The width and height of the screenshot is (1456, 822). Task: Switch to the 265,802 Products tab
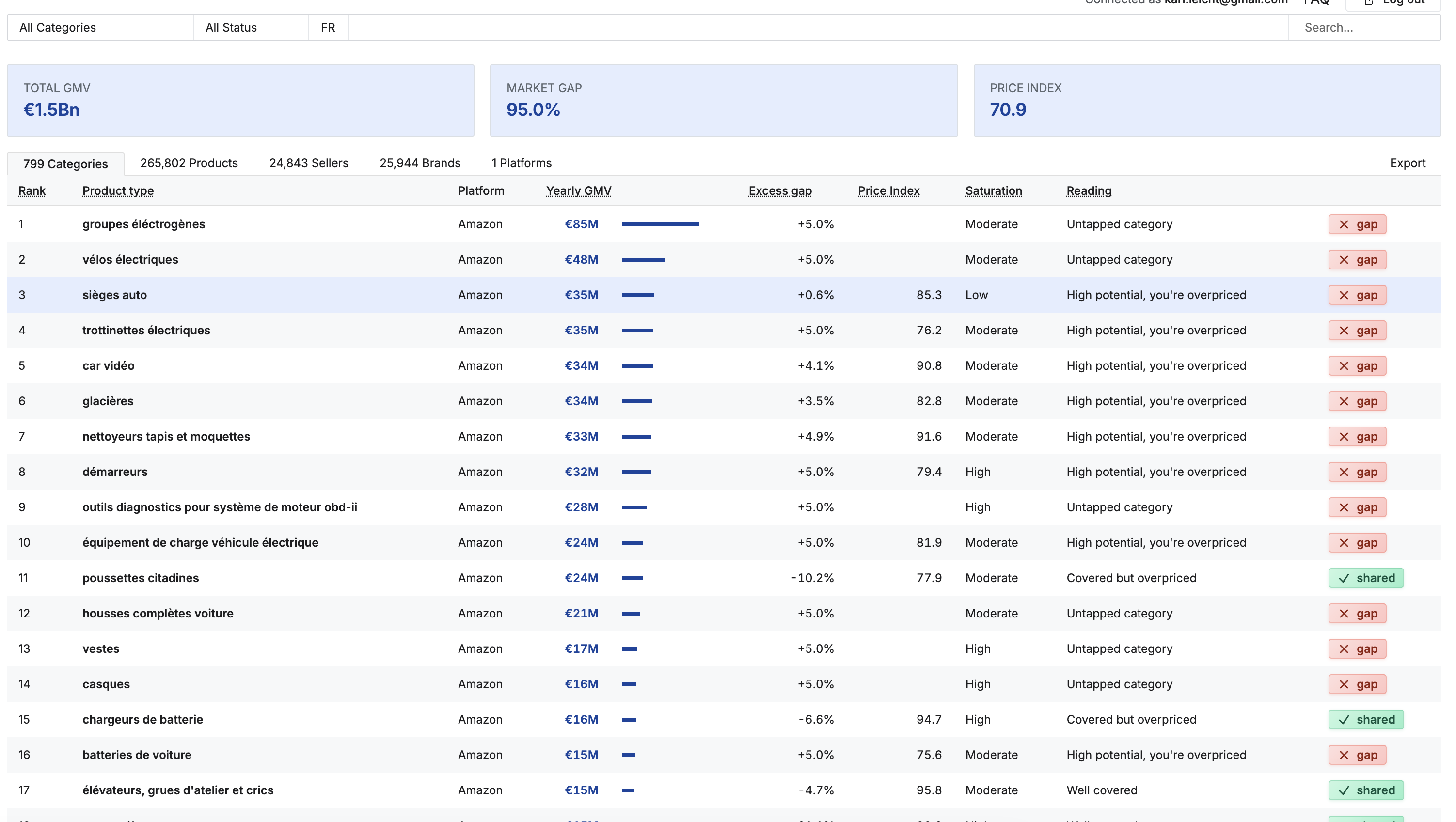click(189, 163)
